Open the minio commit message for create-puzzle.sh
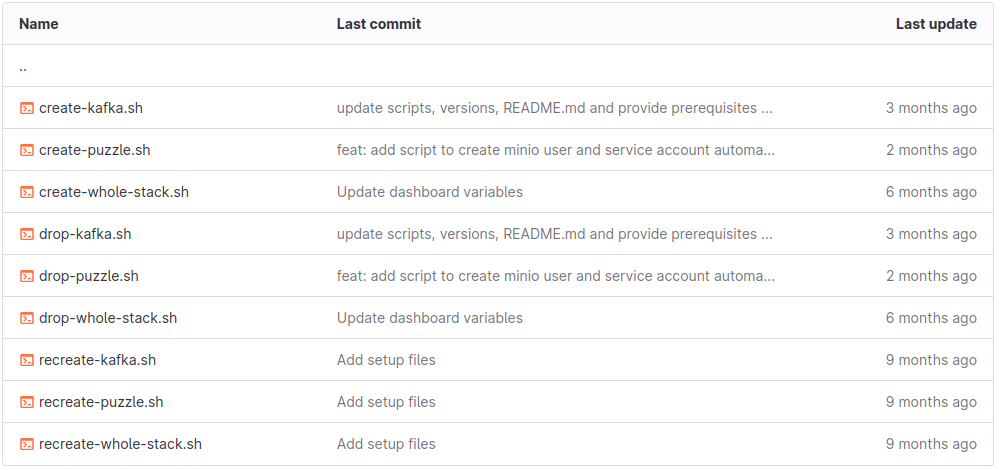The width and height of the screenshot is (1001, 470). point(556,150)
